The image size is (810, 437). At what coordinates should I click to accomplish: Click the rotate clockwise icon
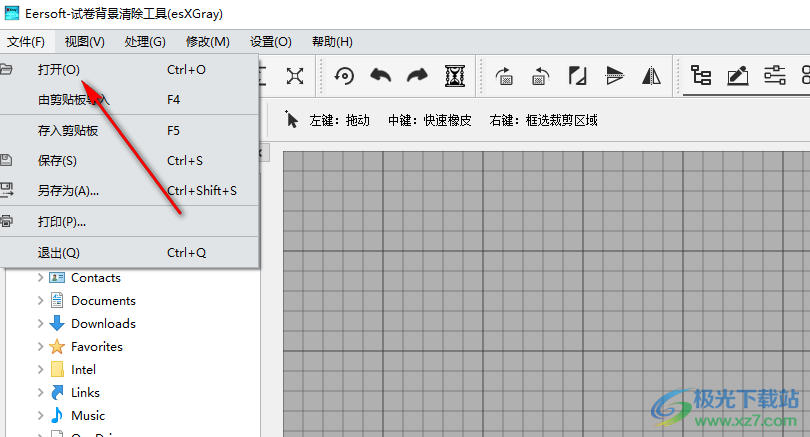pyautogui.click(x=504, y=76)
